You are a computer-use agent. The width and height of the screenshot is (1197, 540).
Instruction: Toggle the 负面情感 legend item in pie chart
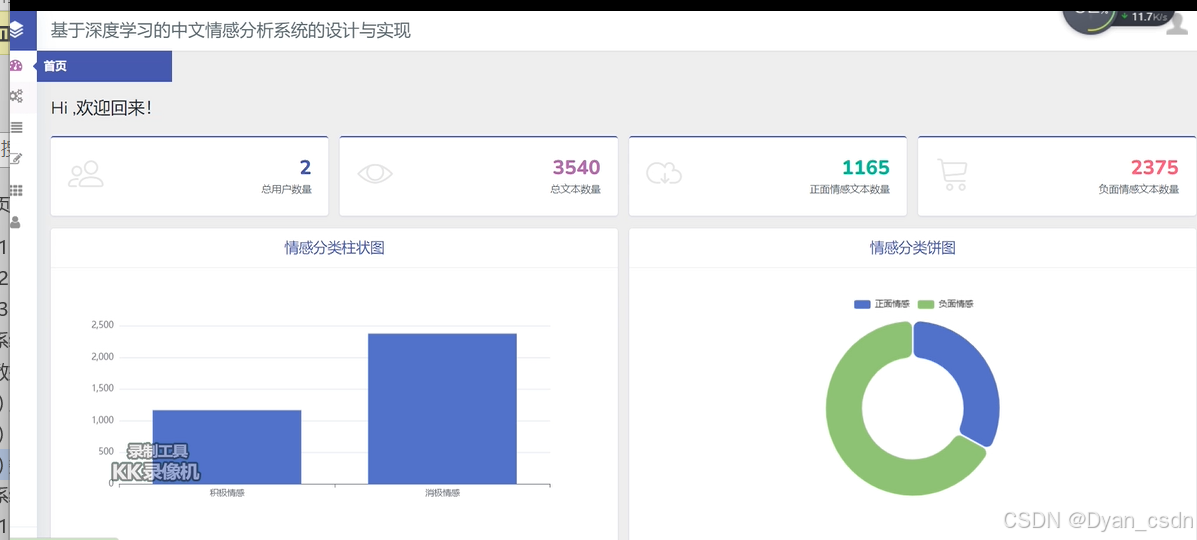(945, 304)
